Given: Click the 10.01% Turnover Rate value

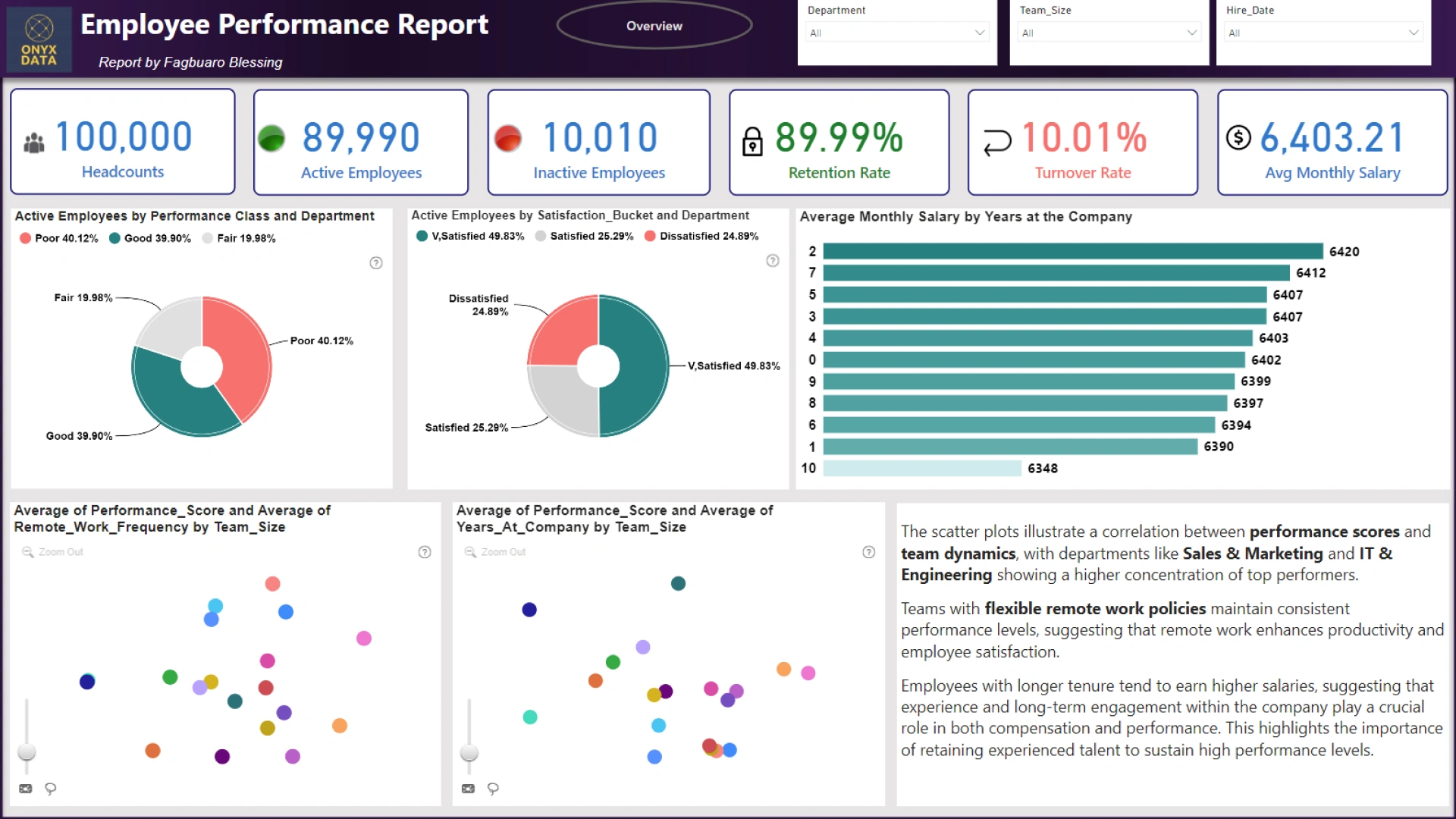Looking at the screenshot, I should (1084, 137).
